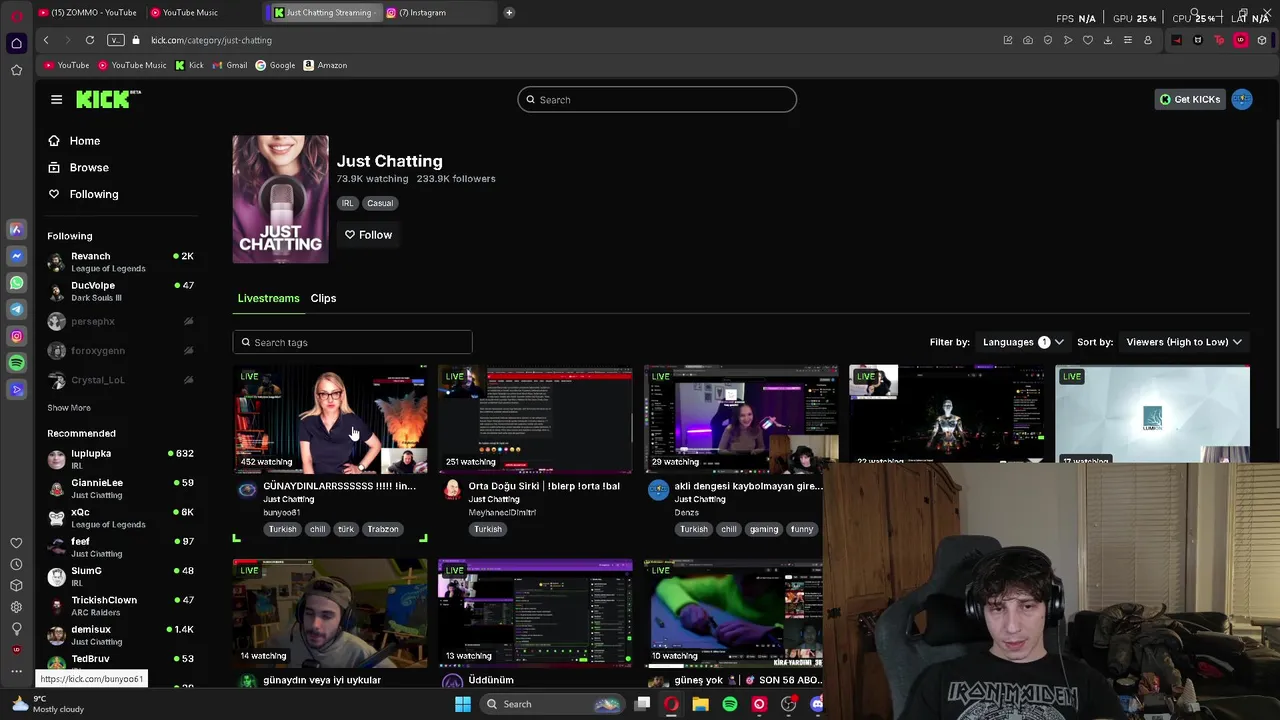Image resolution: width=1280 pixels, height=720 pixels.
Task: Open the YouTube bookmark
Action: 66,65
